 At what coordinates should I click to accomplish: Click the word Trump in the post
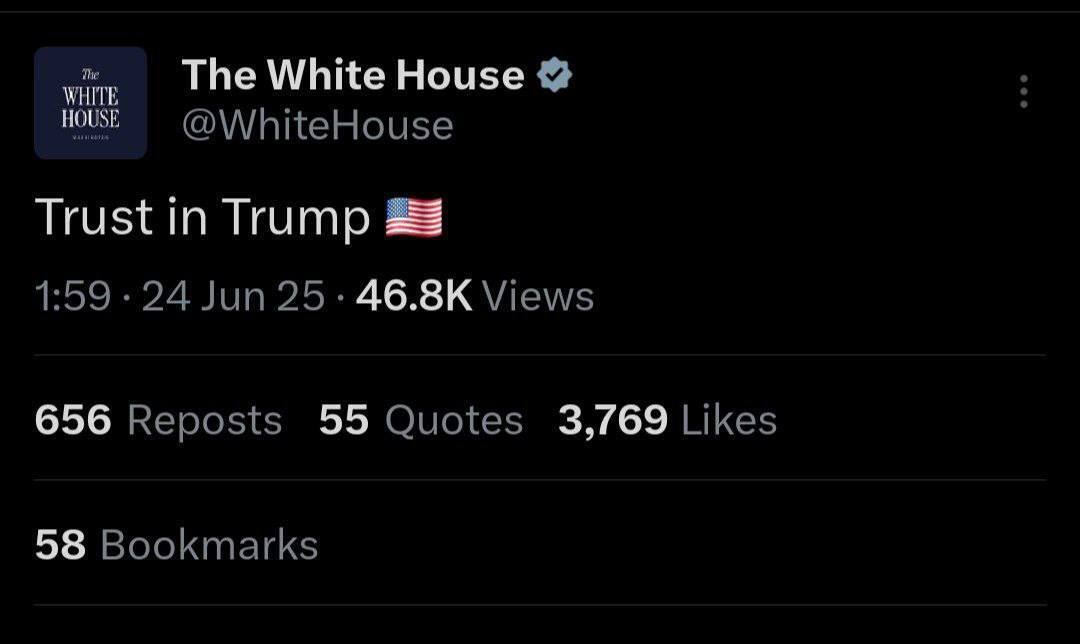296,218
